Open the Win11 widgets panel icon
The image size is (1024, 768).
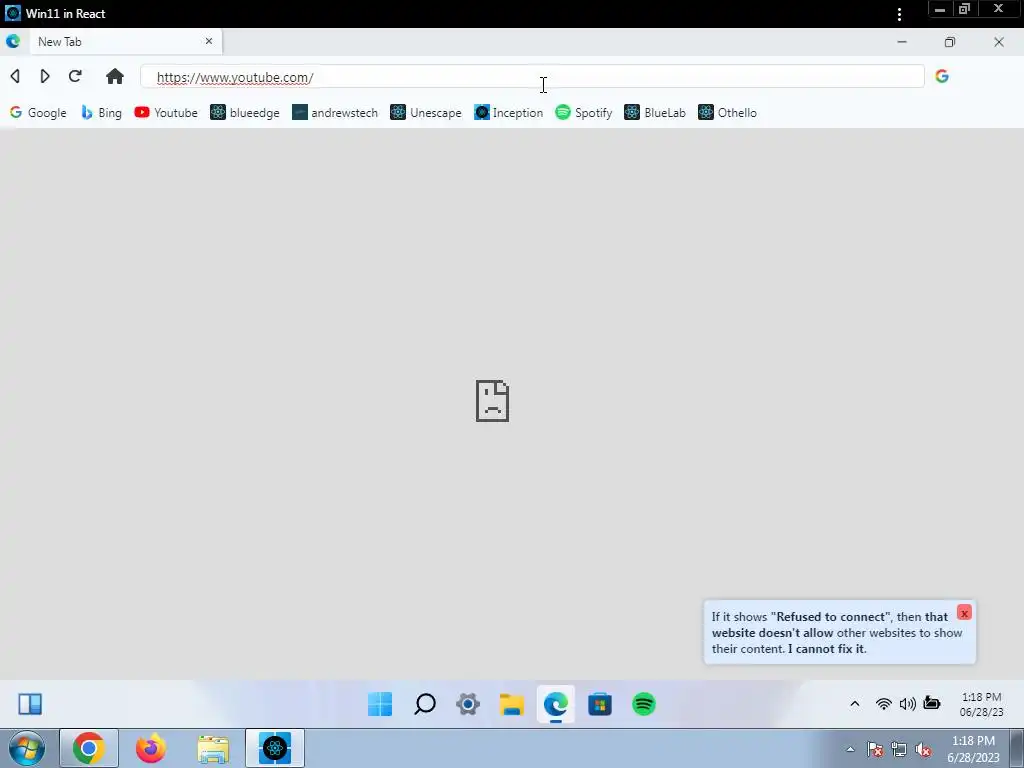[30, 704]
